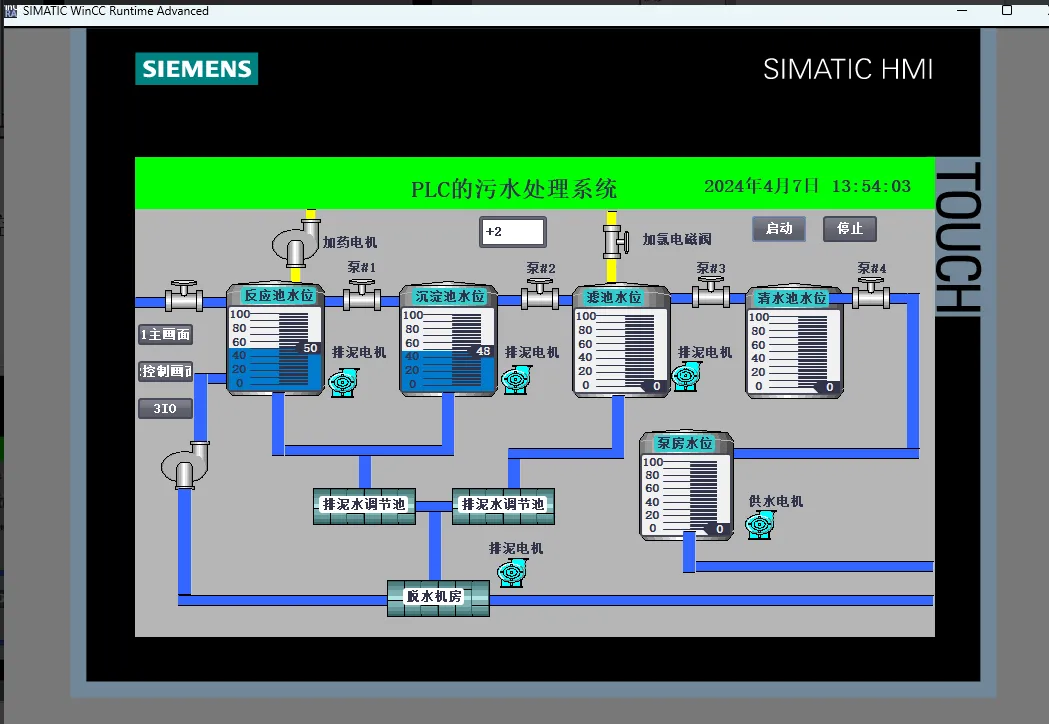Viewport: 1049px width, 724px height.
Task: Open the 3IO screen
Action: (165, 408)
